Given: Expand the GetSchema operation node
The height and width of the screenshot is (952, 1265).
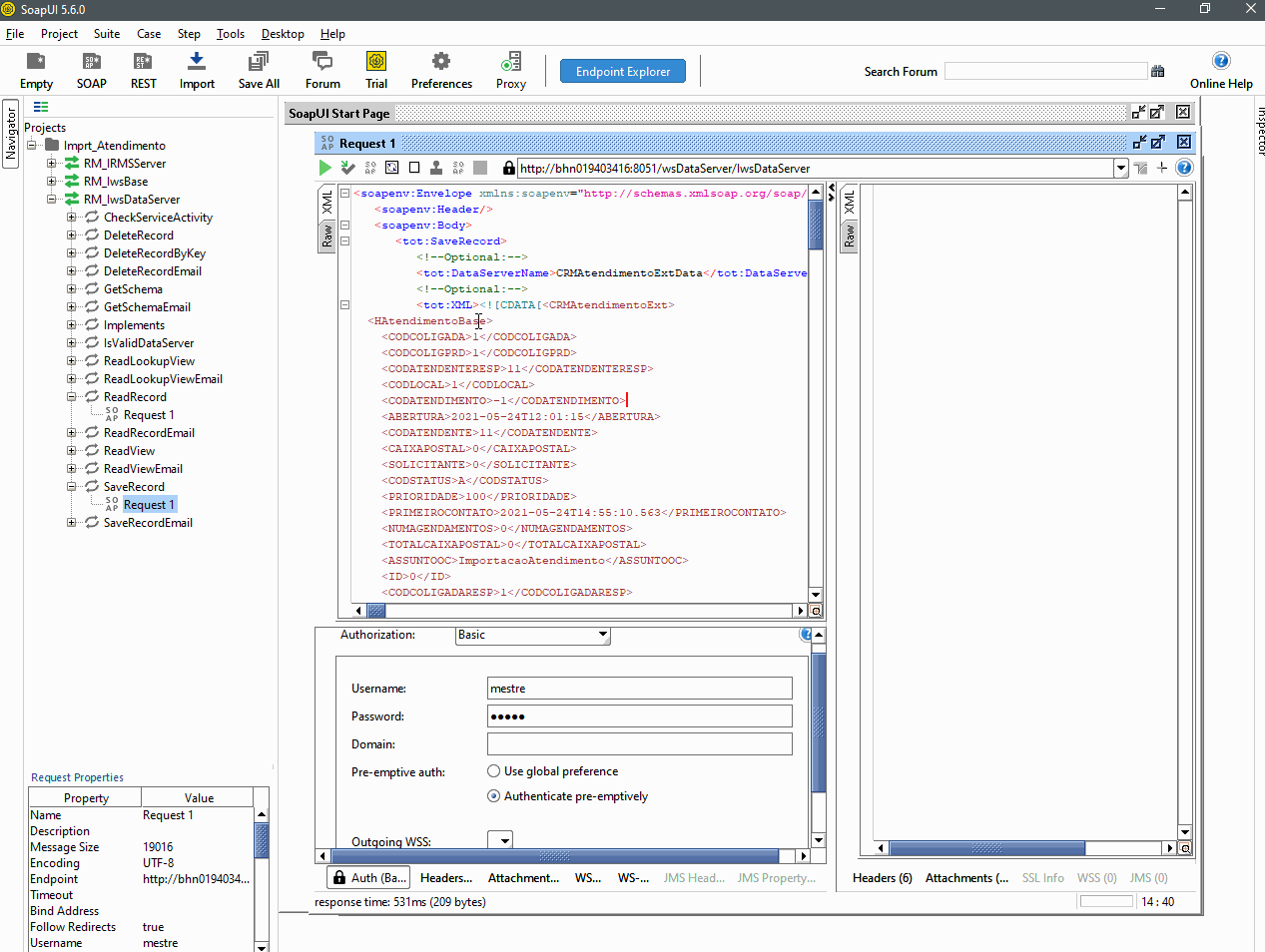Looking at the screenshot, I should (72, 289).
